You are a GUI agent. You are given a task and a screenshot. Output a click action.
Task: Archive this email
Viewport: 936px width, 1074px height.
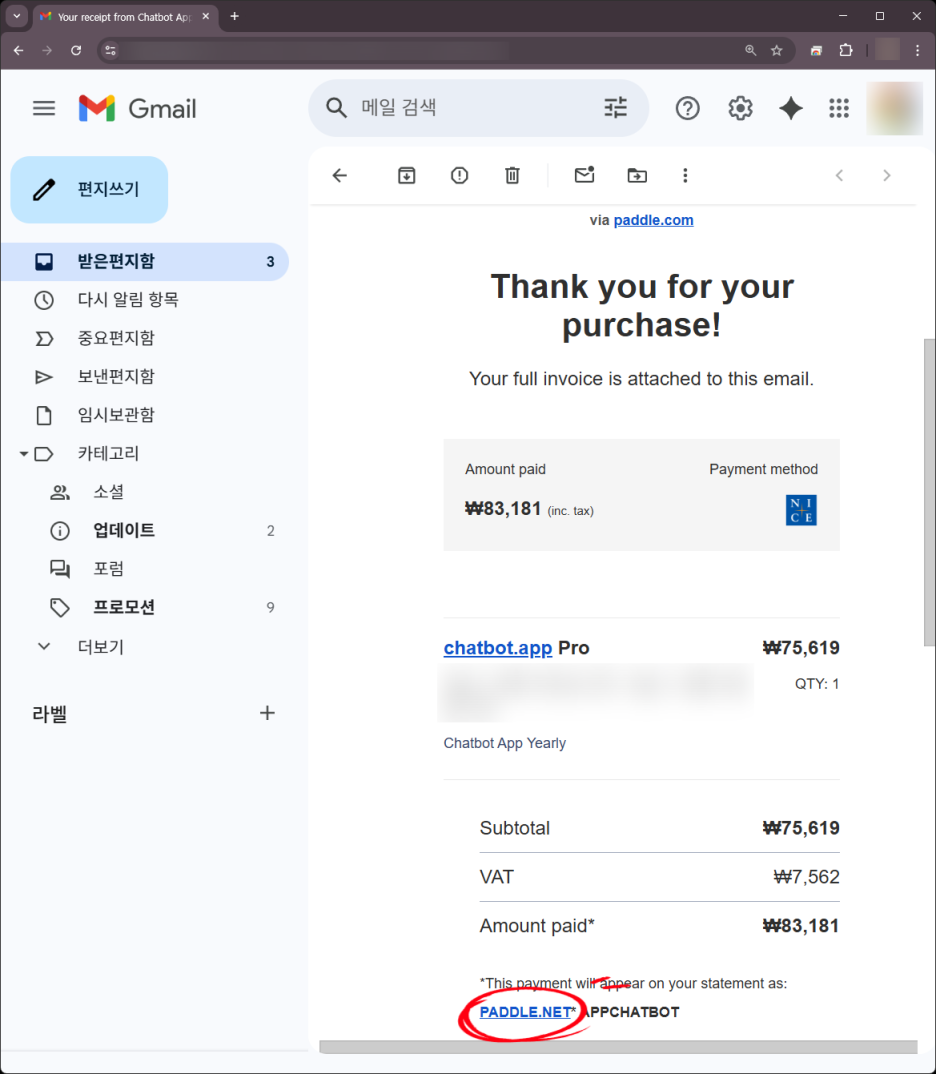[x=407, y=175]
